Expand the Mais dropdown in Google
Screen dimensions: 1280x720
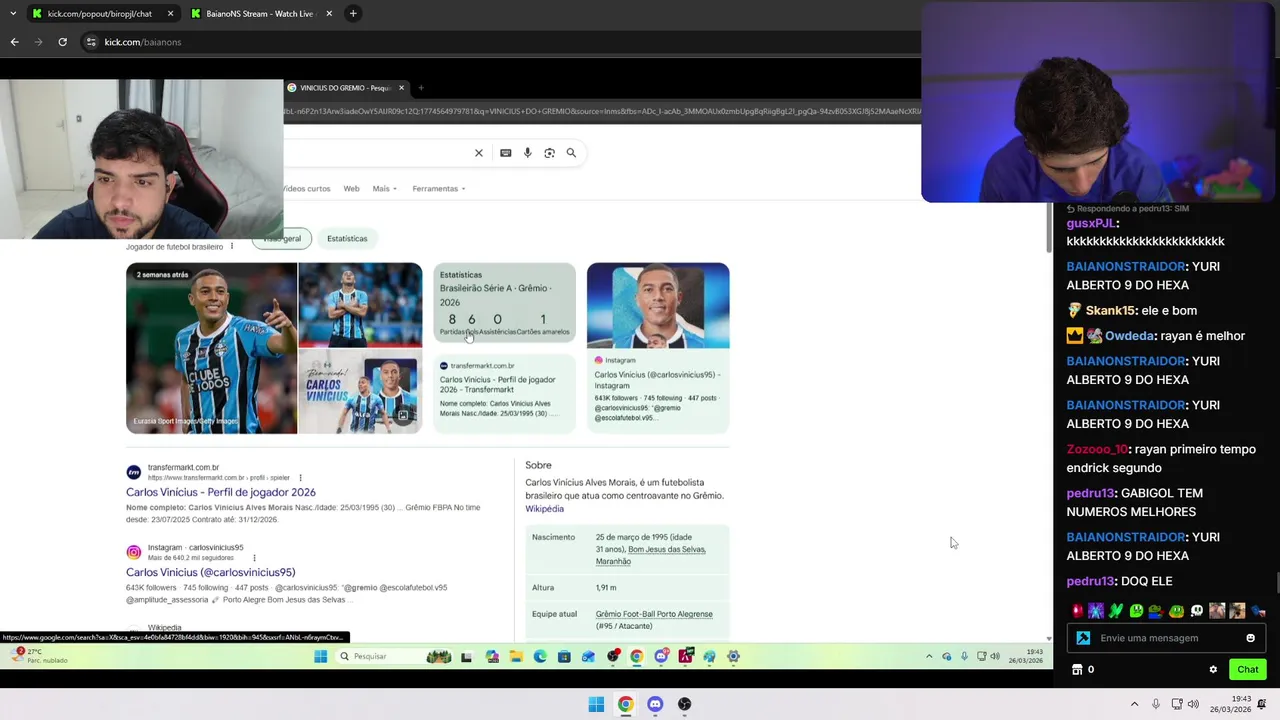pyautogui.click(x=384, y=188)
